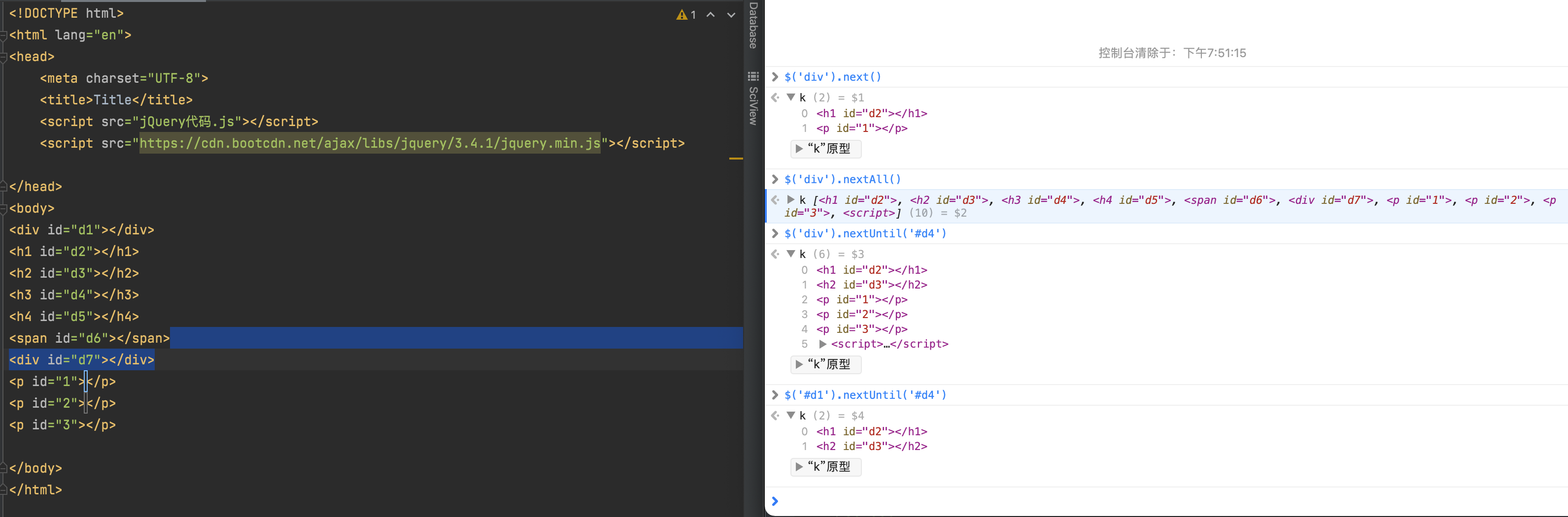This screenshot has width=1568, height=517.
Task: Expand the "k" prototype under $3
Action: click(799, 364)
